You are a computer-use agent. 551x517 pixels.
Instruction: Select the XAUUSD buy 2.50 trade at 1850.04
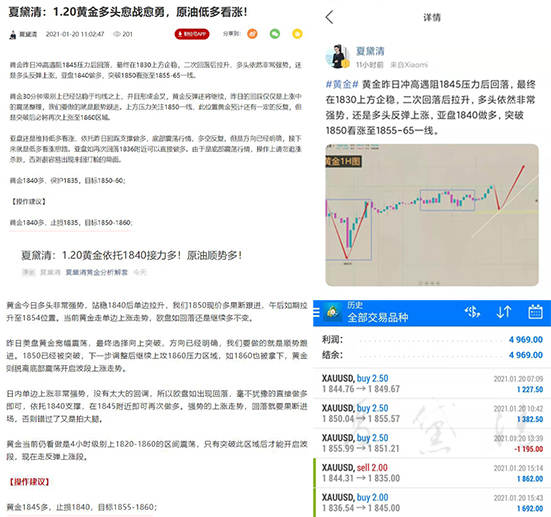pos(432,413)
